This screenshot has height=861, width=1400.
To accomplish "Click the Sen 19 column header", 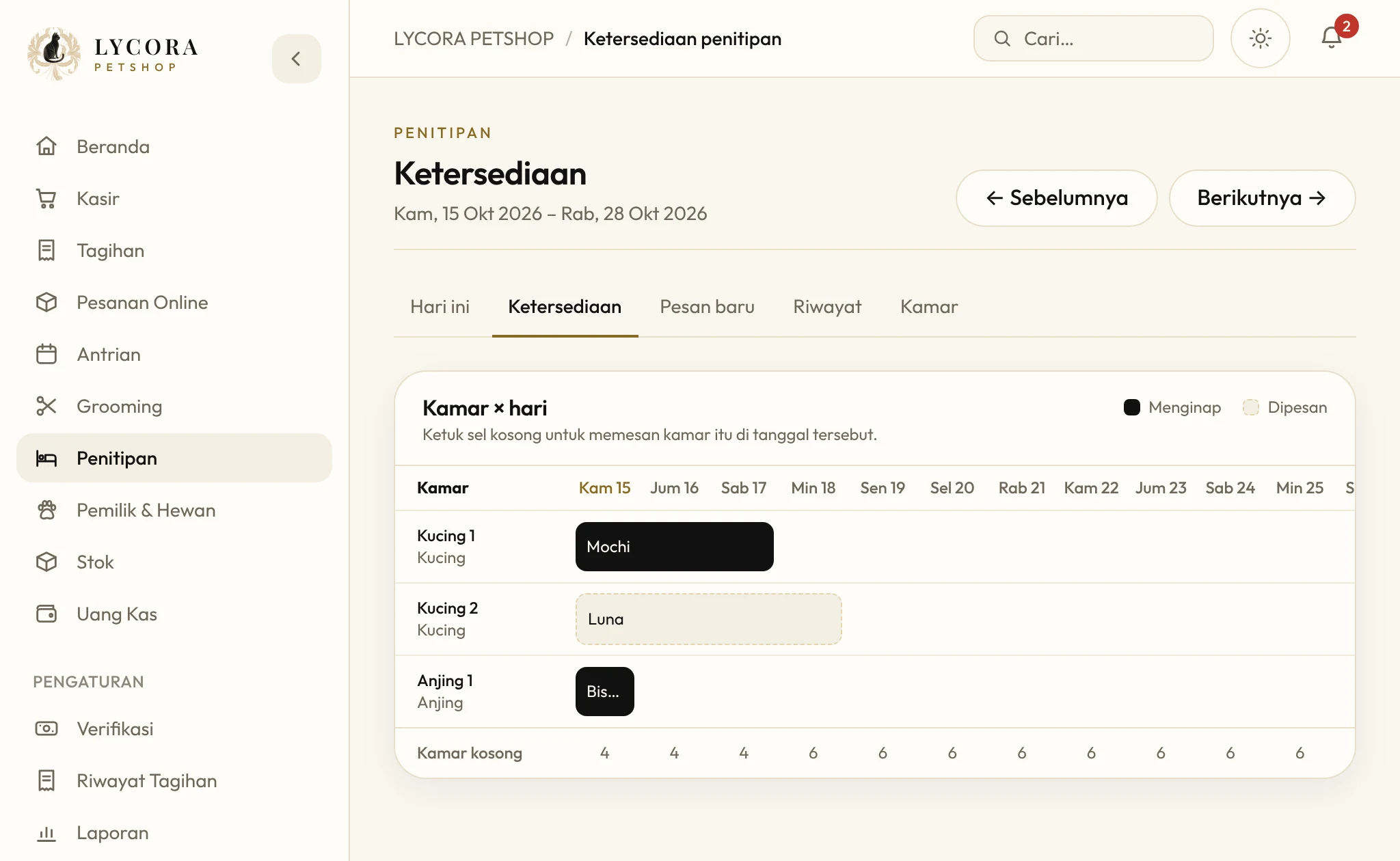I will pos(883,488).
